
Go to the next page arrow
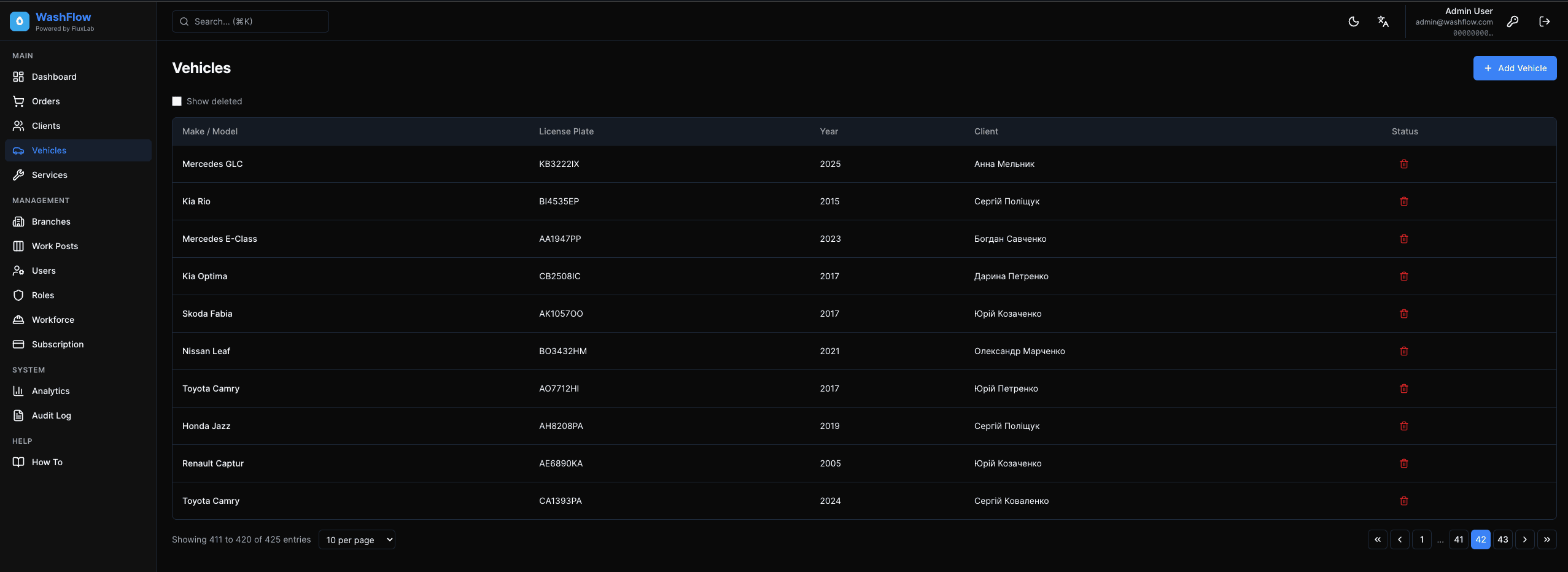tap(1524, 539)
